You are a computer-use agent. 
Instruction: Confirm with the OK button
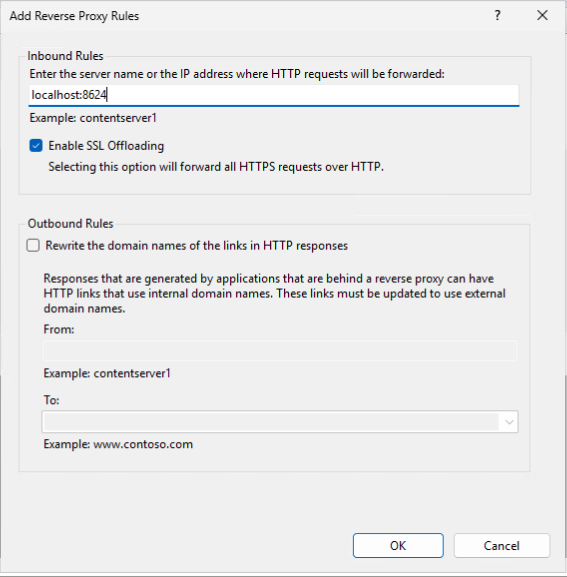click(x=398, y=545)
